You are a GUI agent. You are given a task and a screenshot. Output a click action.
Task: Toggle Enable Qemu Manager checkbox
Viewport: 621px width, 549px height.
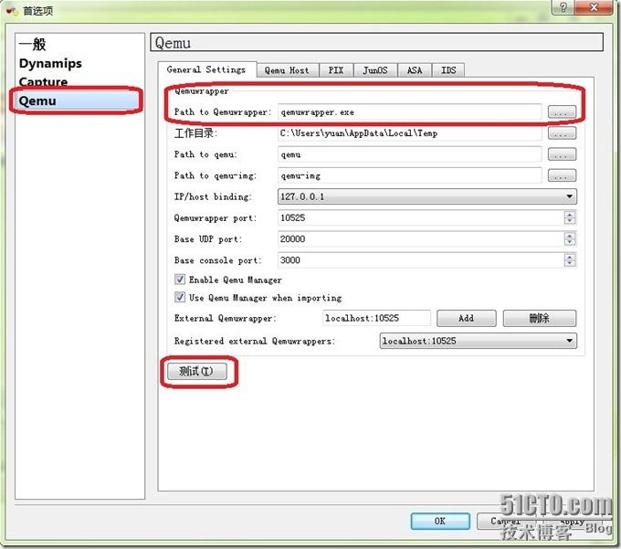pos(180,280)
